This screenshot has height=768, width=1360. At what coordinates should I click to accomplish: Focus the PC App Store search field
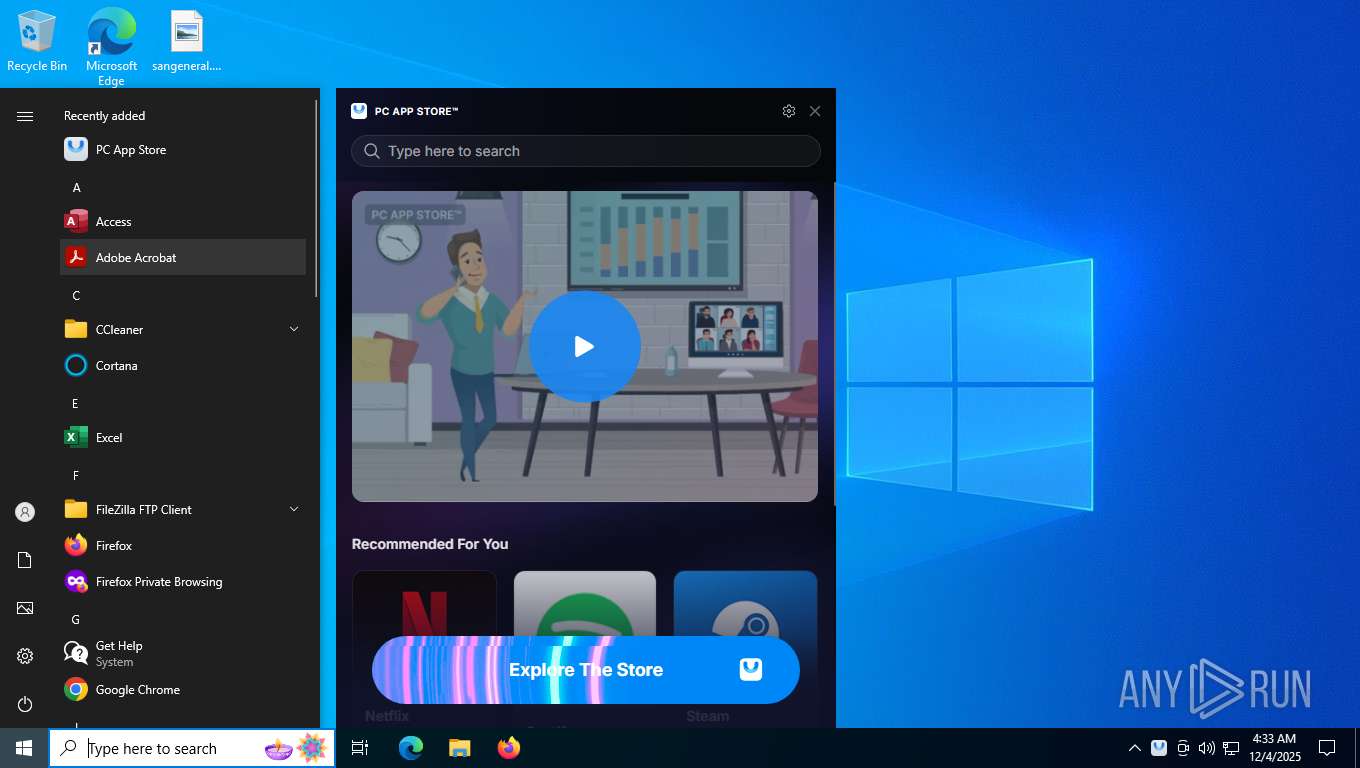586,151
